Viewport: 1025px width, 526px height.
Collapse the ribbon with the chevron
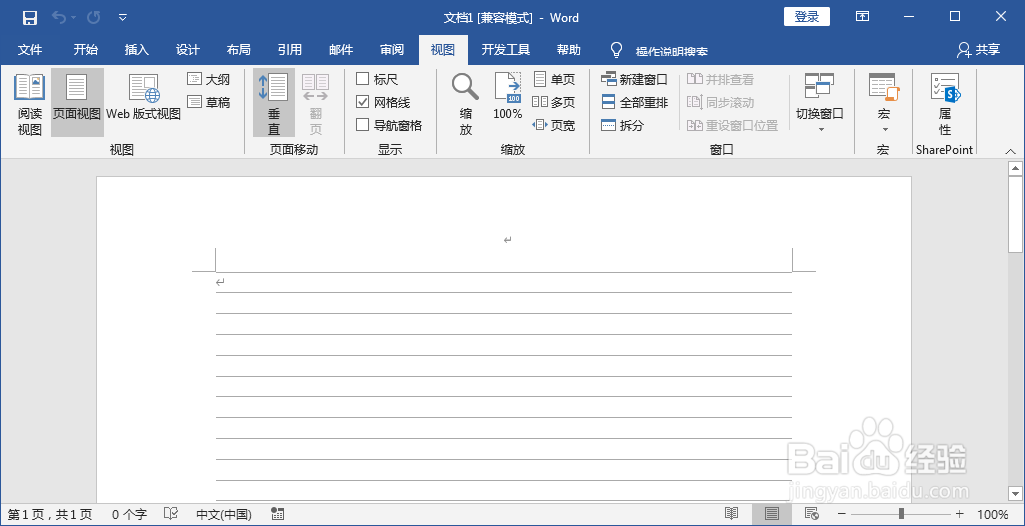tap(1010, 151)
